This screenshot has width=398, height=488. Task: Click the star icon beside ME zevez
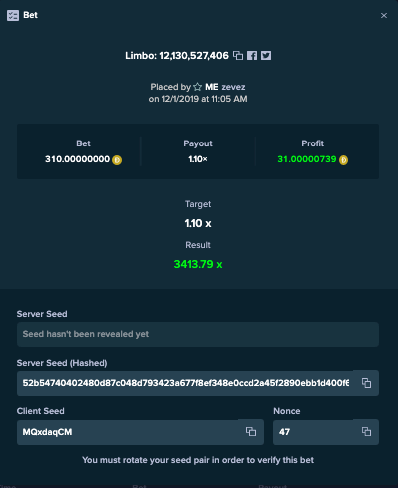[x=197, y=87]
